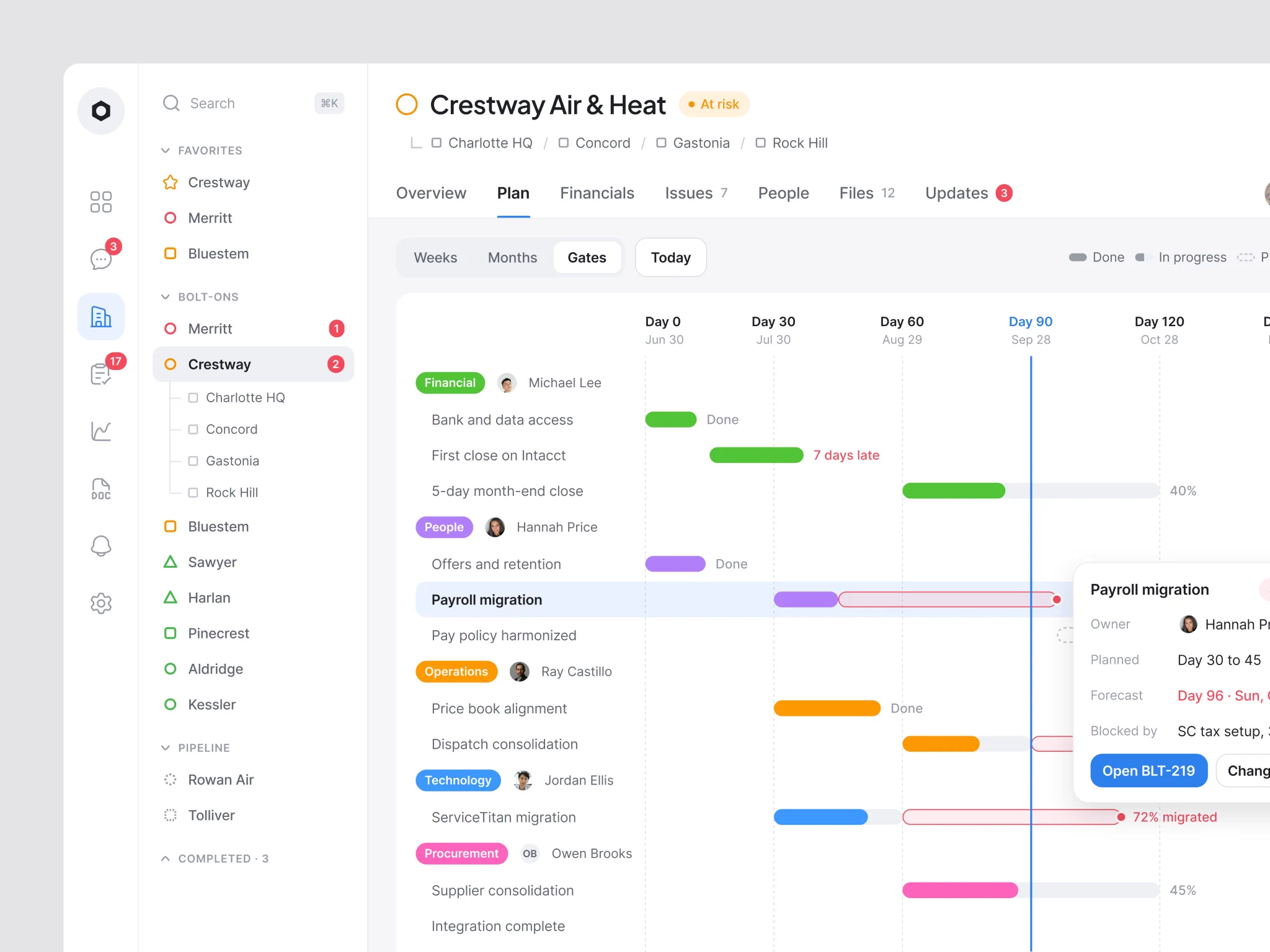Open Merritt in Bolt-ons list

[253, 328]
